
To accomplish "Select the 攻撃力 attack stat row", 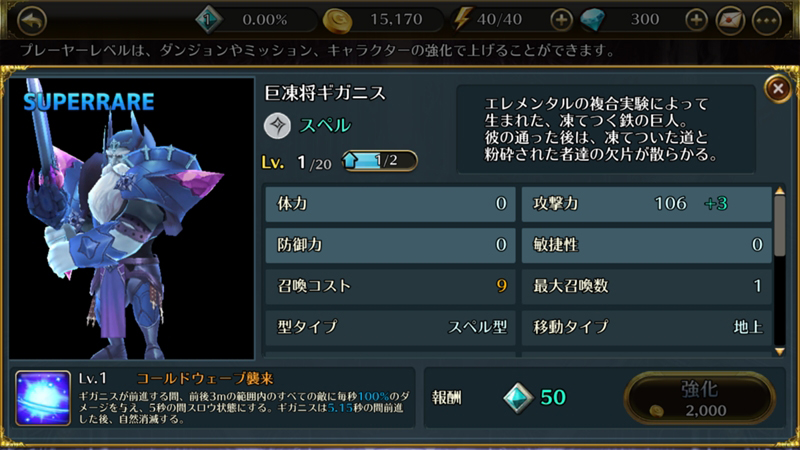I will 646,204.
